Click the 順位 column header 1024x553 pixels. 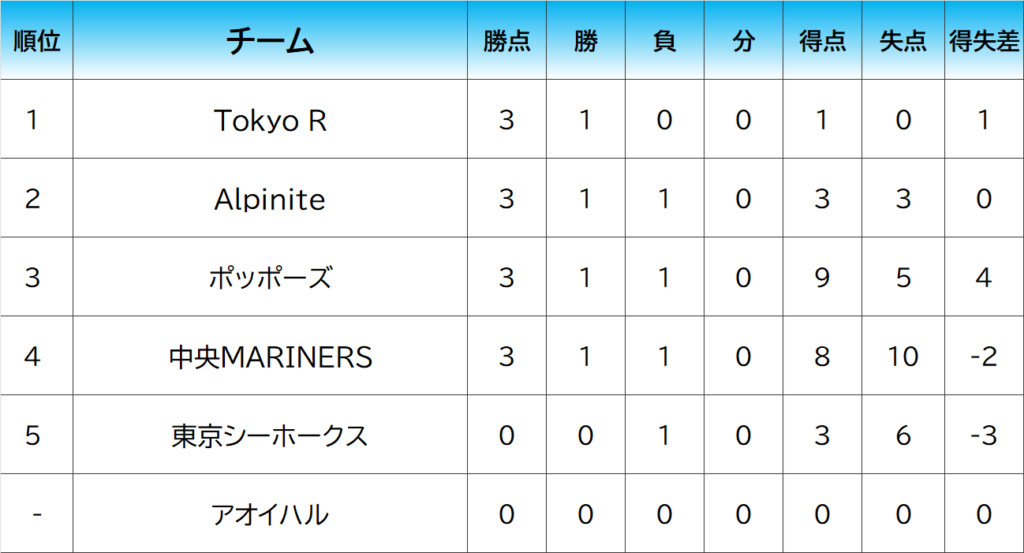[37, 41]
